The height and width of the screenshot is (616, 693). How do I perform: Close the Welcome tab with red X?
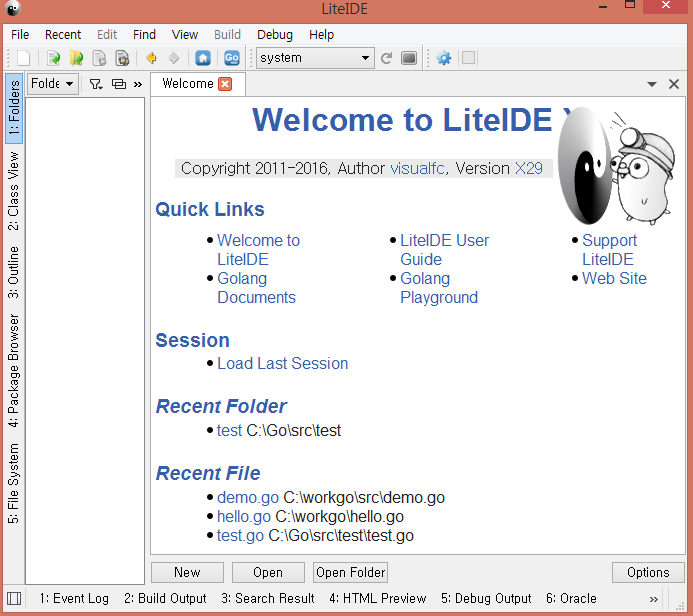point(225,84)
